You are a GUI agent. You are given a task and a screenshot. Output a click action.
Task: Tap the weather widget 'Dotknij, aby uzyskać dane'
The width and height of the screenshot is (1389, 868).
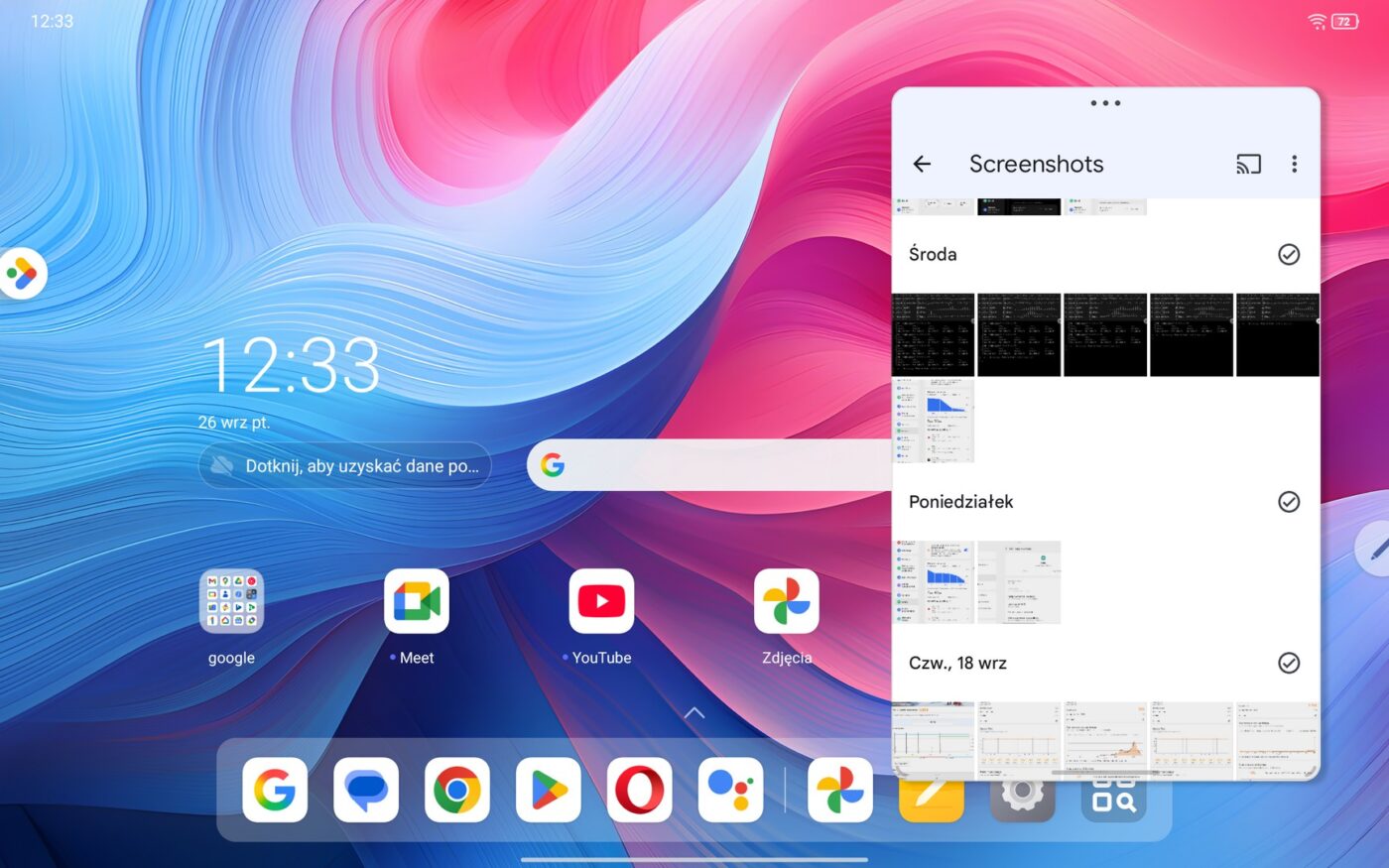345,466
